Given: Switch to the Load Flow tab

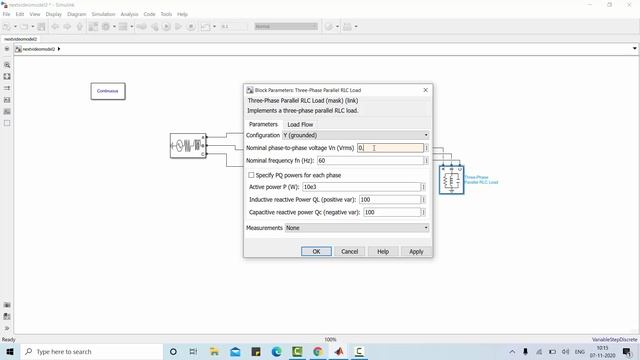Looking at the screenshot, I should (300, 124).
